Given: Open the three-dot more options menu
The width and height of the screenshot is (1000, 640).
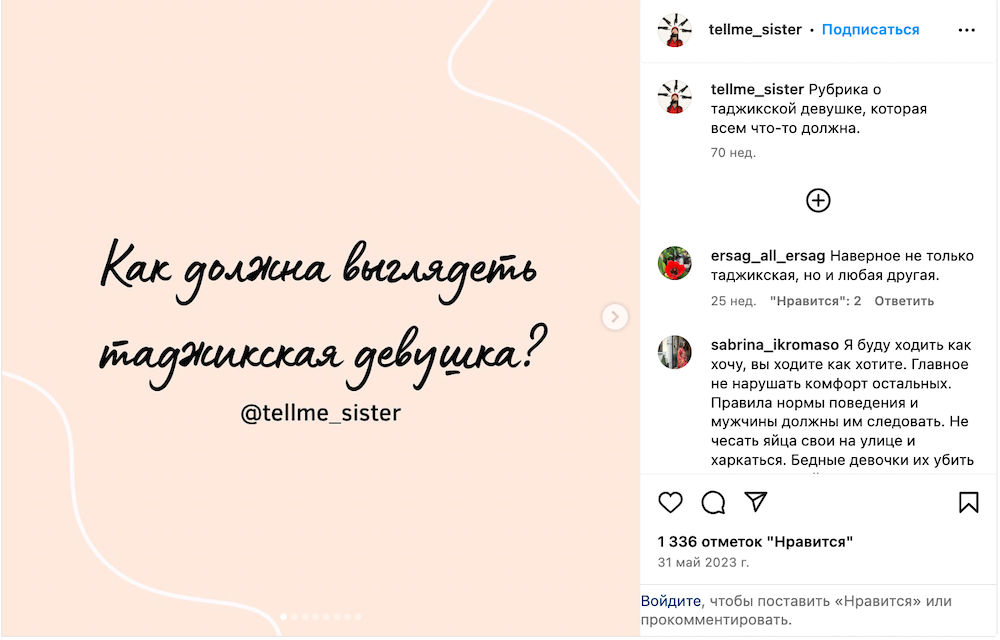Looking at the screenshot, I should 967,30.
